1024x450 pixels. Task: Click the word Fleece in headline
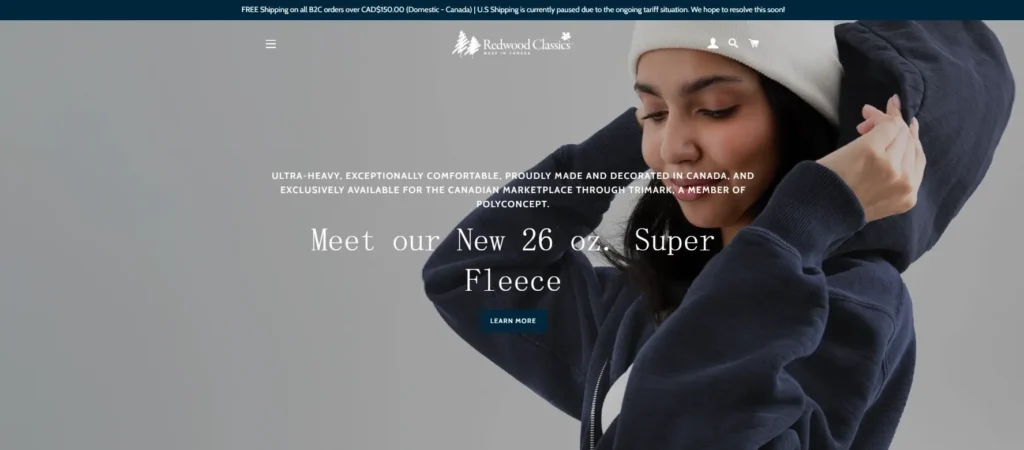pyautogui.click(x=513, y=281)
